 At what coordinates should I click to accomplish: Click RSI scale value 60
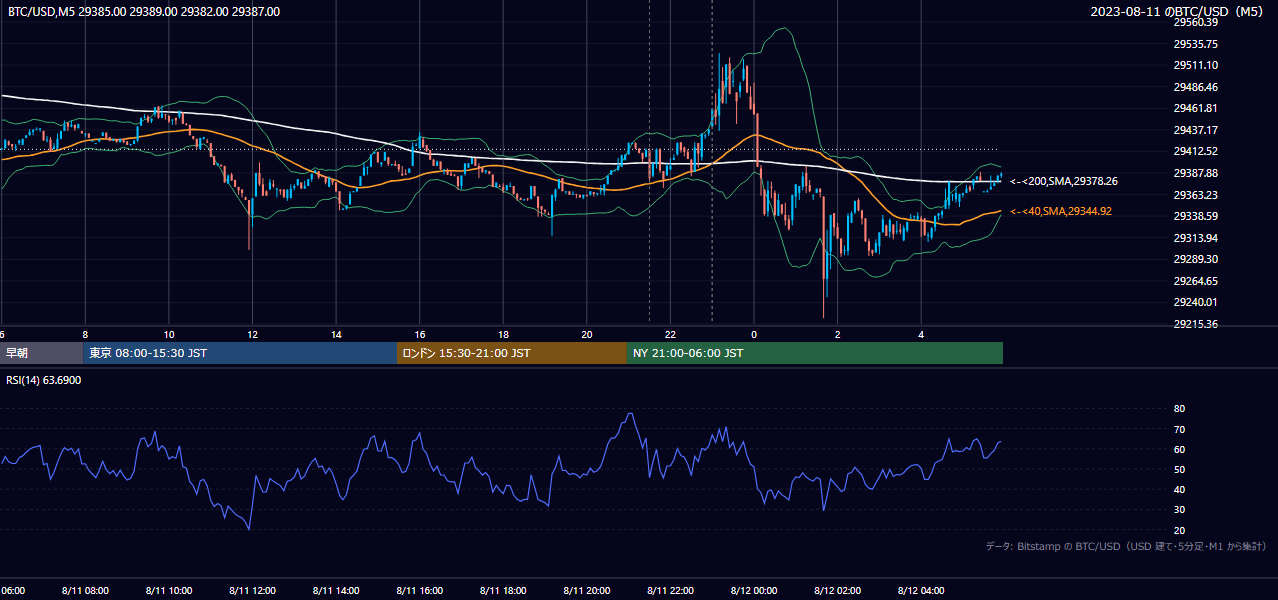pyautogui.click(x=1179, y=449)
